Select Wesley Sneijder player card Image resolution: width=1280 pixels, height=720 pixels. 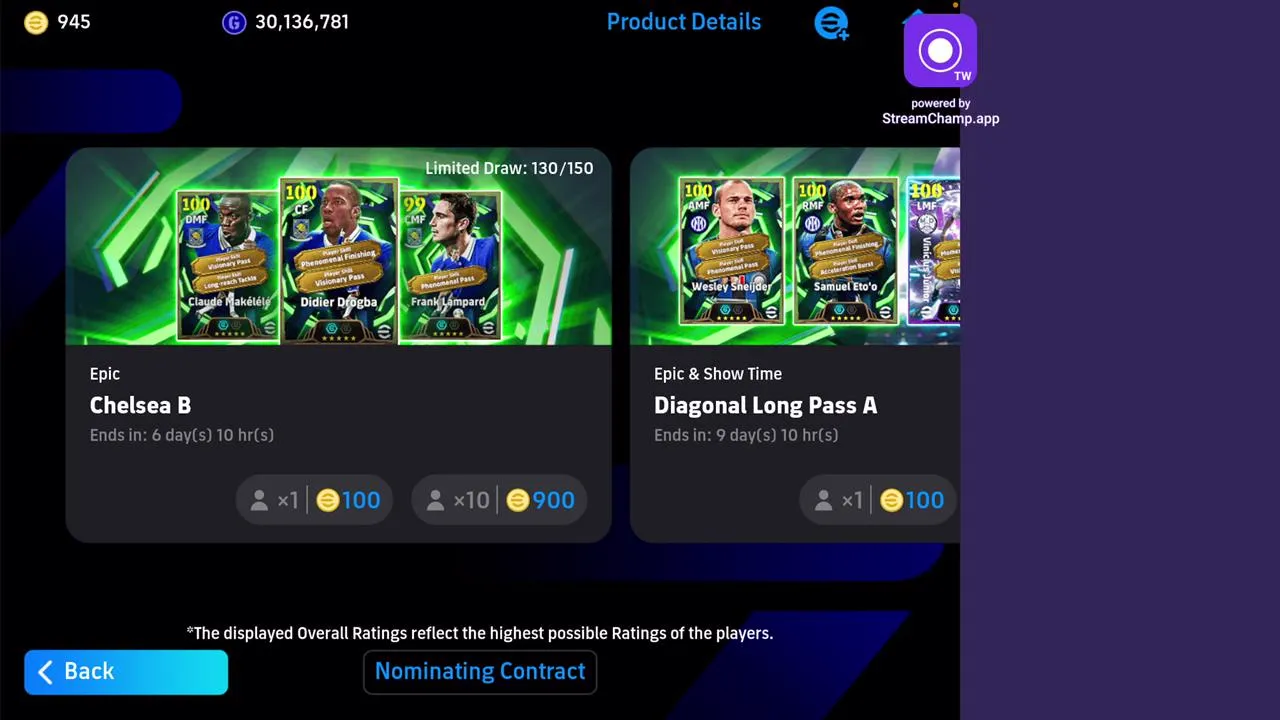tap(731, 251)
